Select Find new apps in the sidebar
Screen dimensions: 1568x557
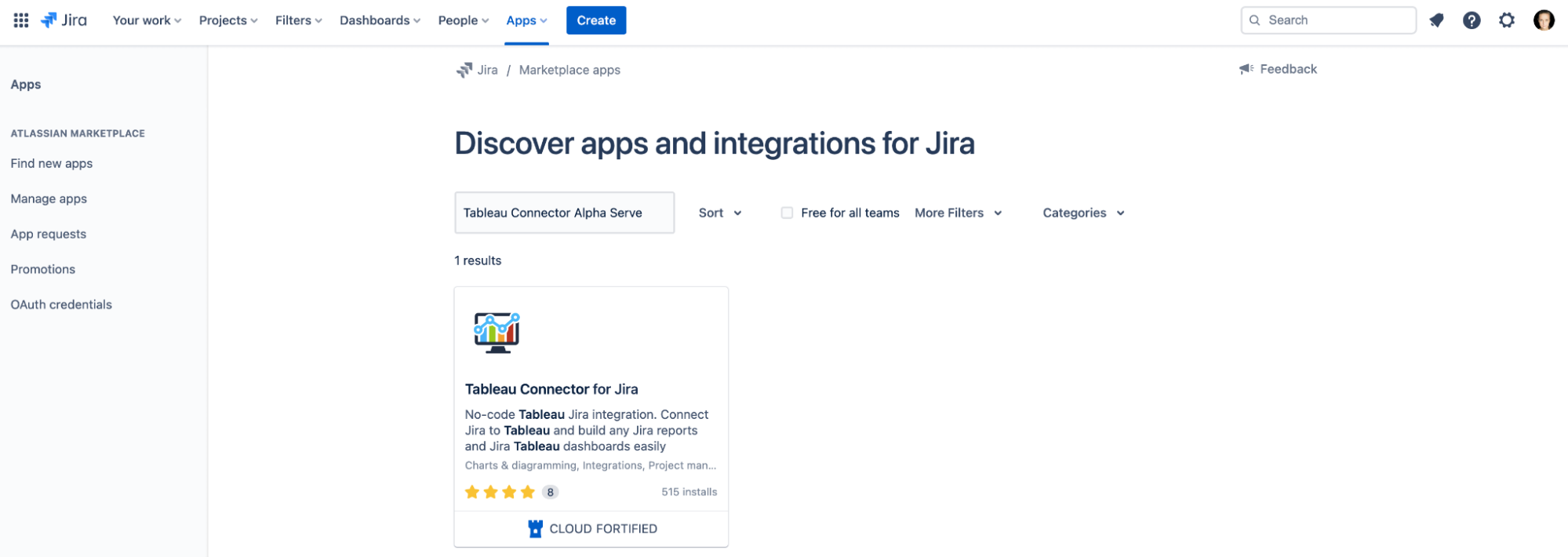tap(52, 163)
